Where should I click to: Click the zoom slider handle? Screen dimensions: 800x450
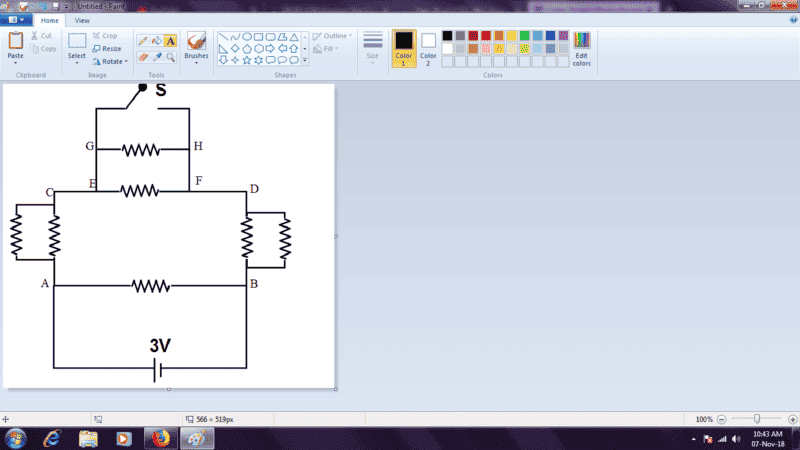click(757, 419)
